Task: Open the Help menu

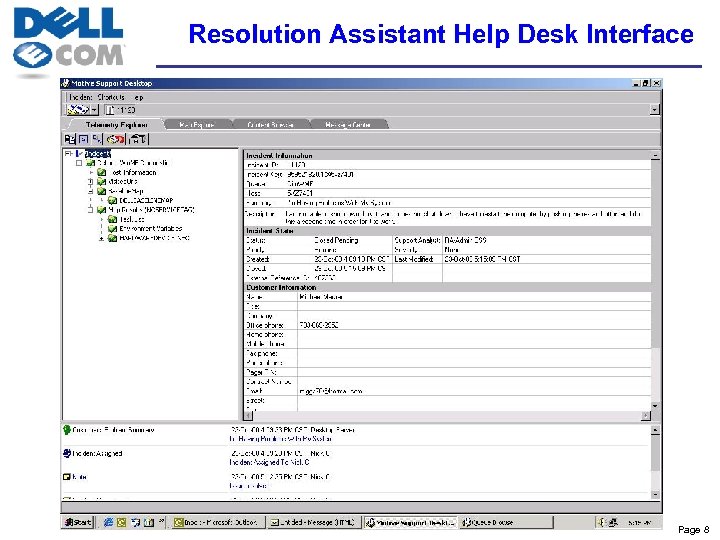Action: (139, 97)
